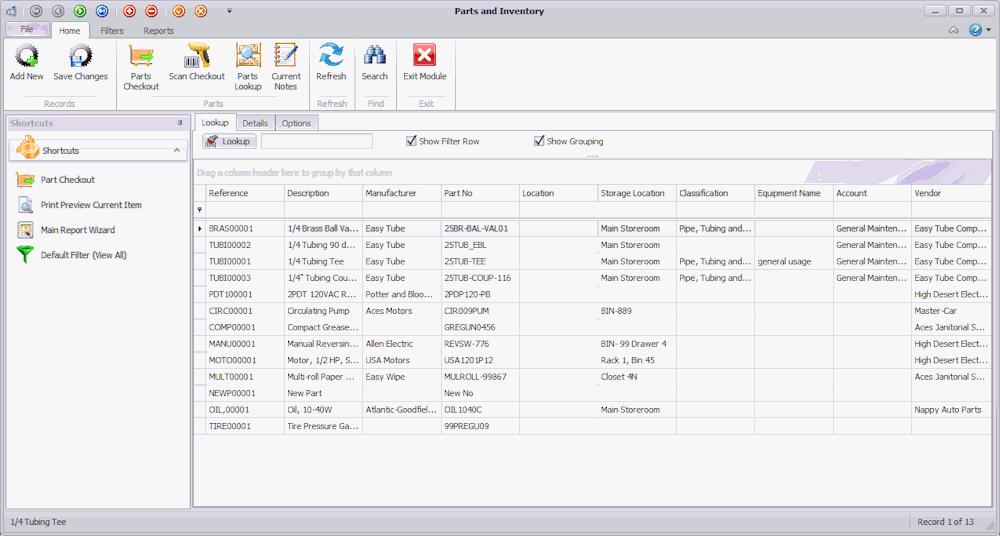1000x536 pixels.
Task: Uncheck the Show Filter Row checkbox
Action: [x=411, y=141]
